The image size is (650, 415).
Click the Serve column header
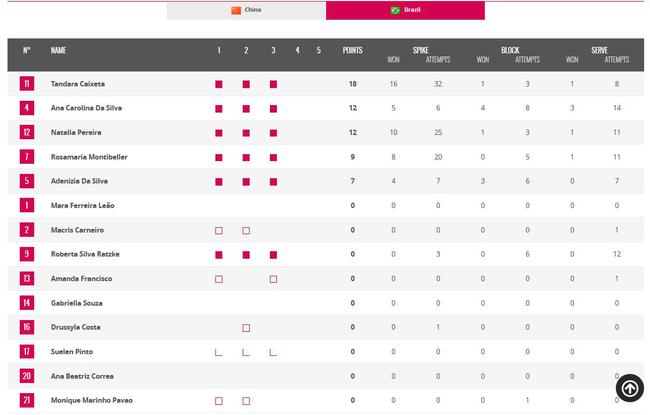pos(599,49)
